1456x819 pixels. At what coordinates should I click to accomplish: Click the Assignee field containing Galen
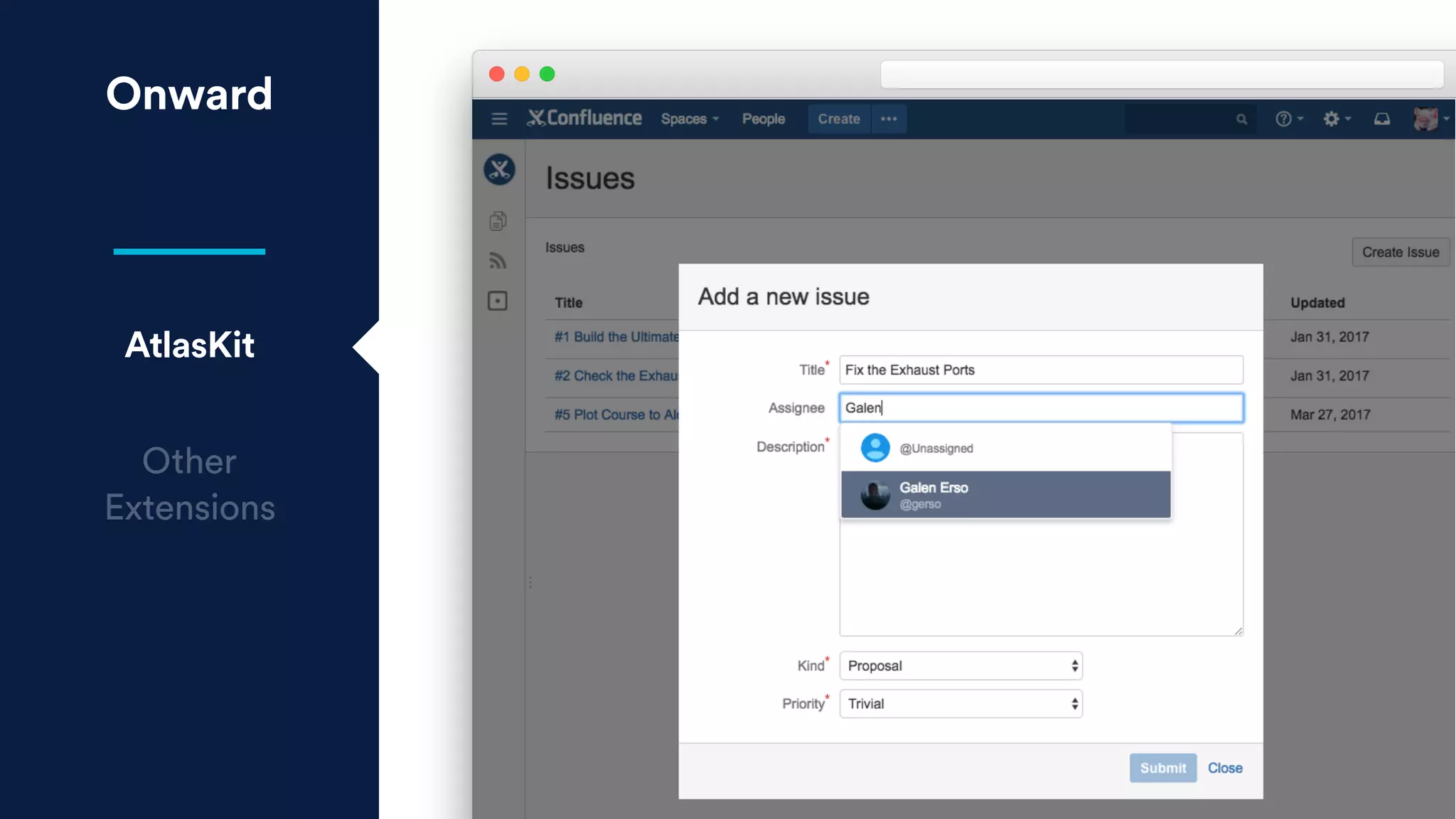tap(1041, 408)
